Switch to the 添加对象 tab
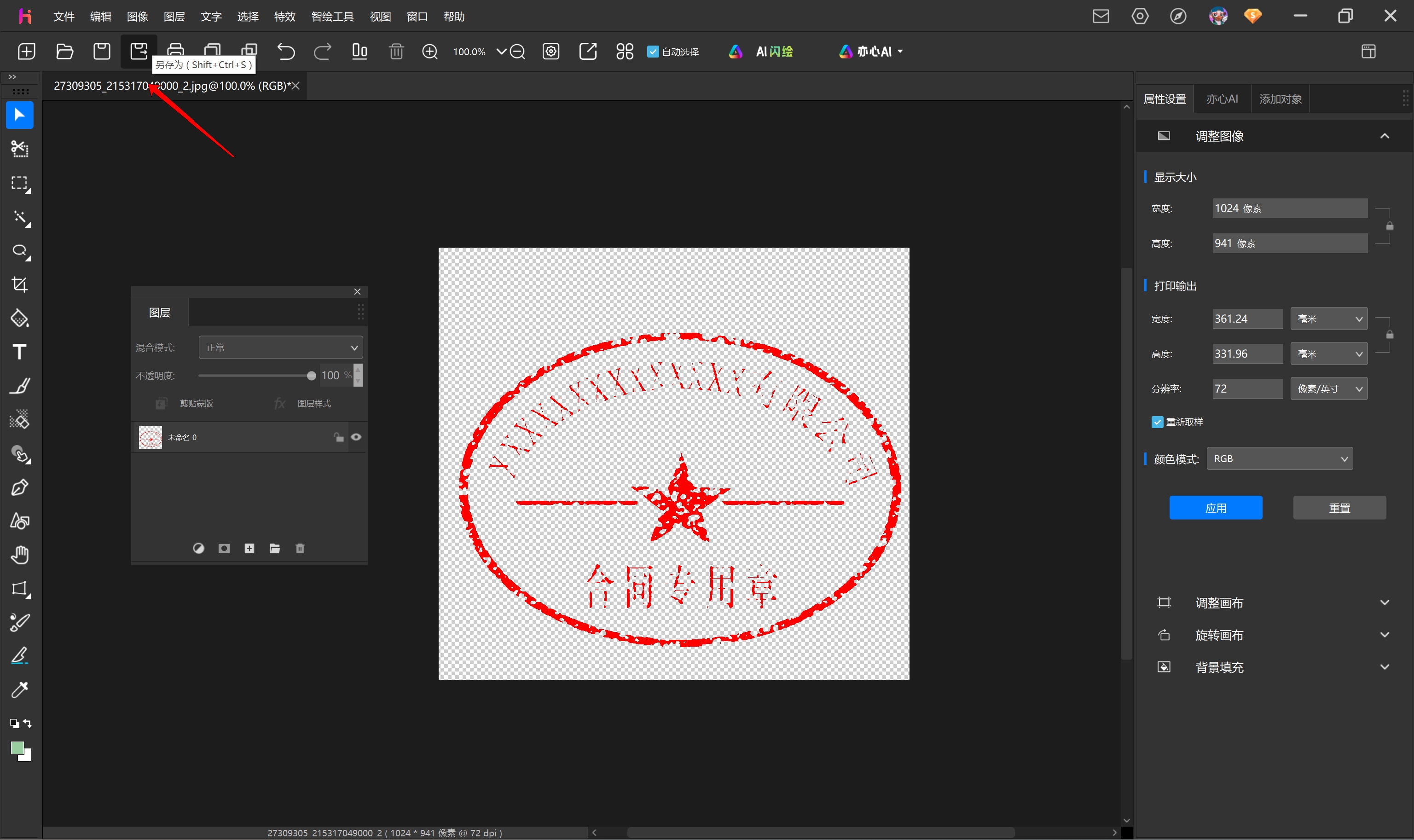1414x840 pixels. pyautogui.click(x=1281, y=99)
